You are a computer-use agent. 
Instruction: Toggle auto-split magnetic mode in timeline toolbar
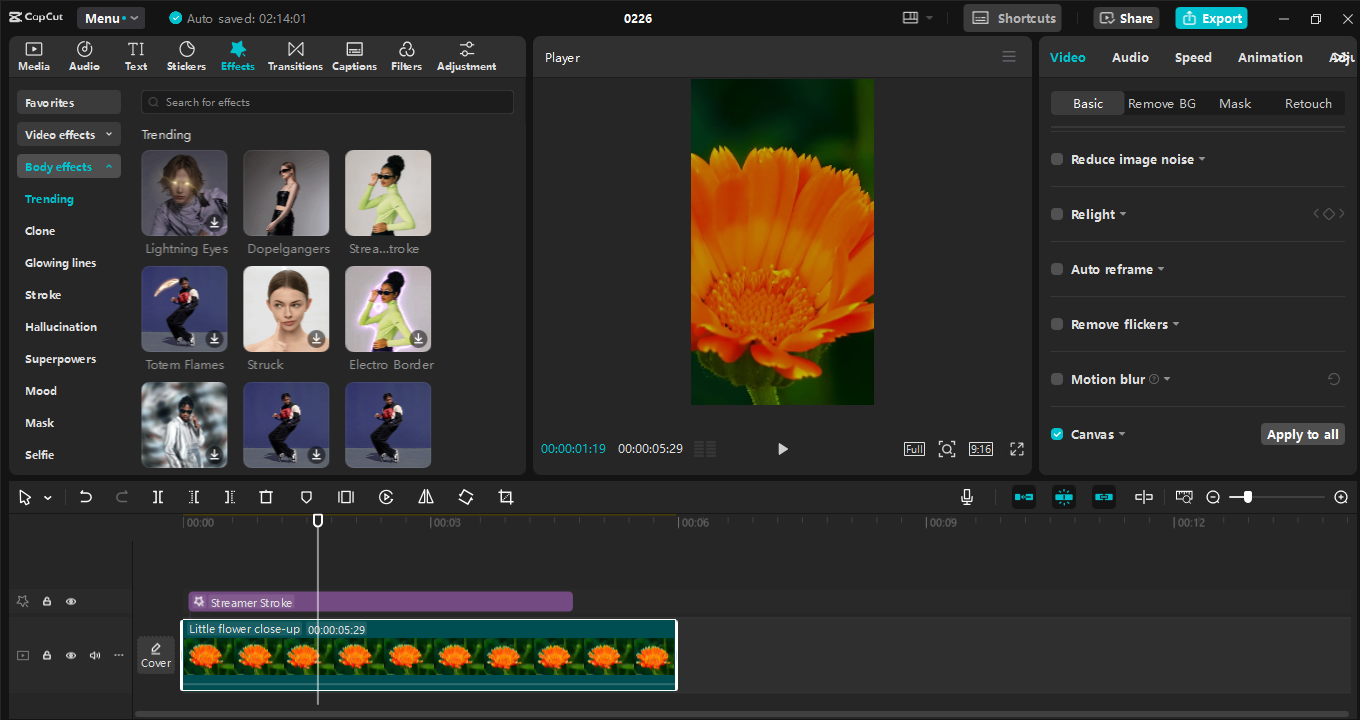click(1064, 496)
